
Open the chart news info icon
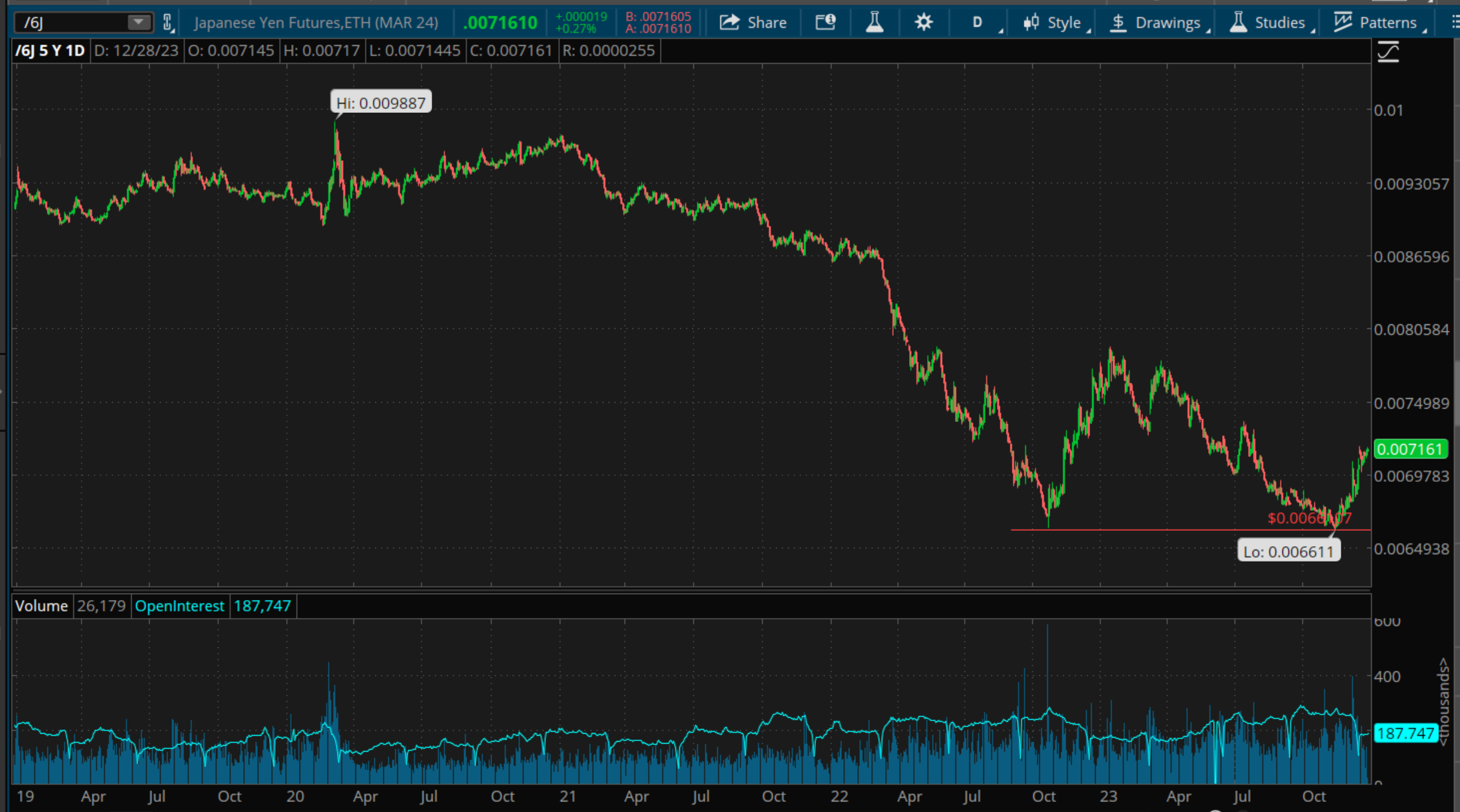pos(825,23)
